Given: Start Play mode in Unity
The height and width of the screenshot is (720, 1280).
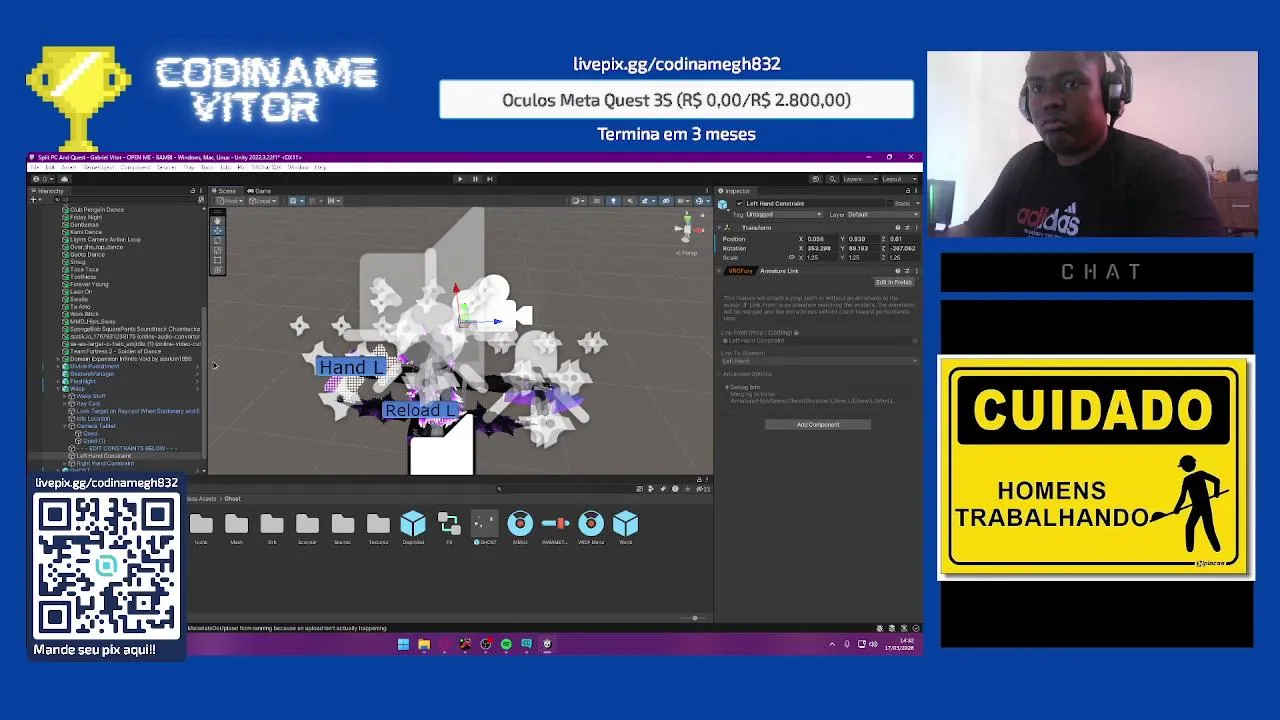Looking at the screenshot, I should [x=460, y=179].
